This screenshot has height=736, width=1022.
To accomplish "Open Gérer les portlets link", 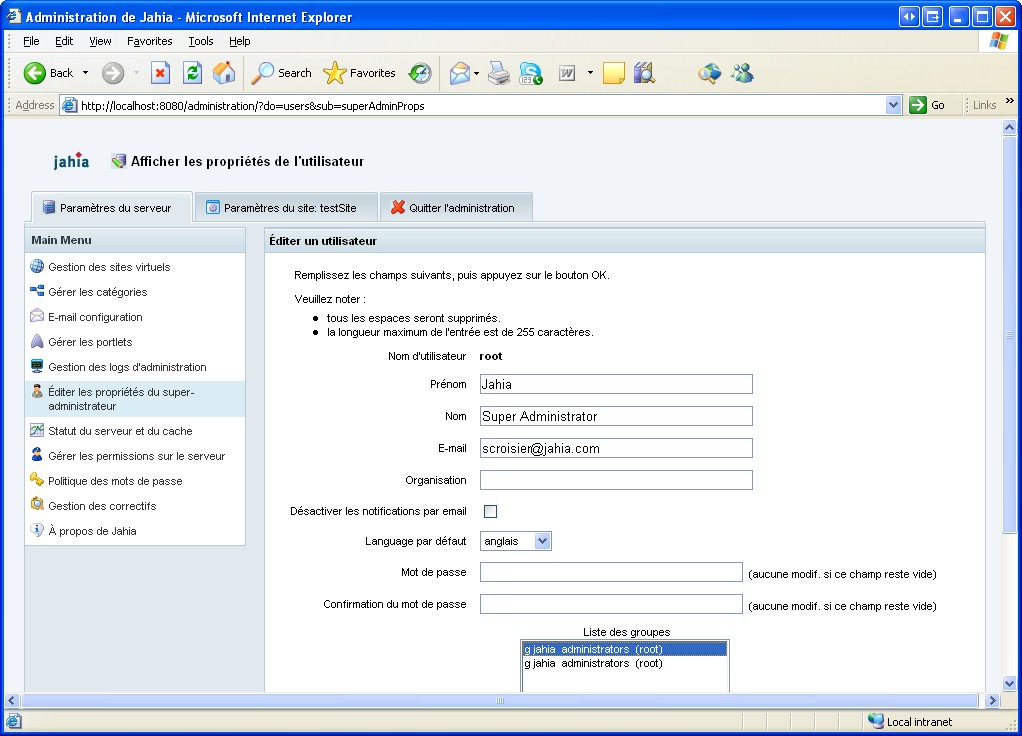I will (x=90, y=342).
